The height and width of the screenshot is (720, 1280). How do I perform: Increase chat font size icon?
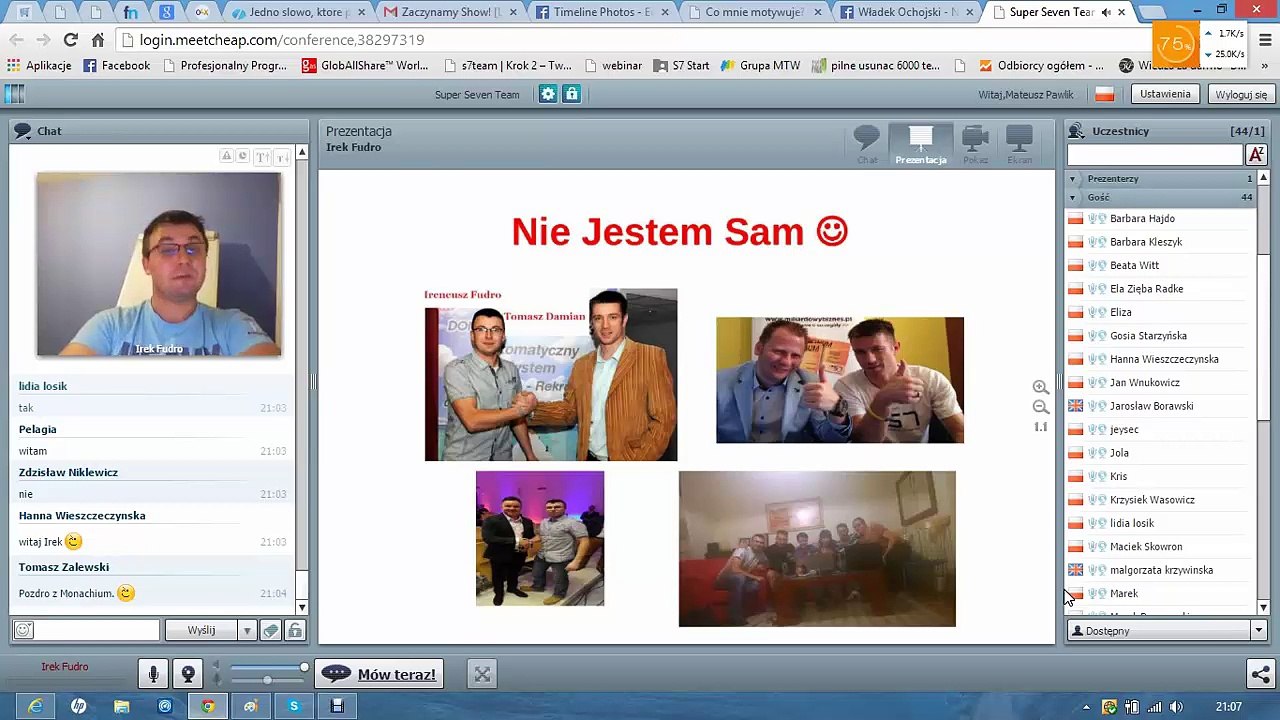[262, 156]
